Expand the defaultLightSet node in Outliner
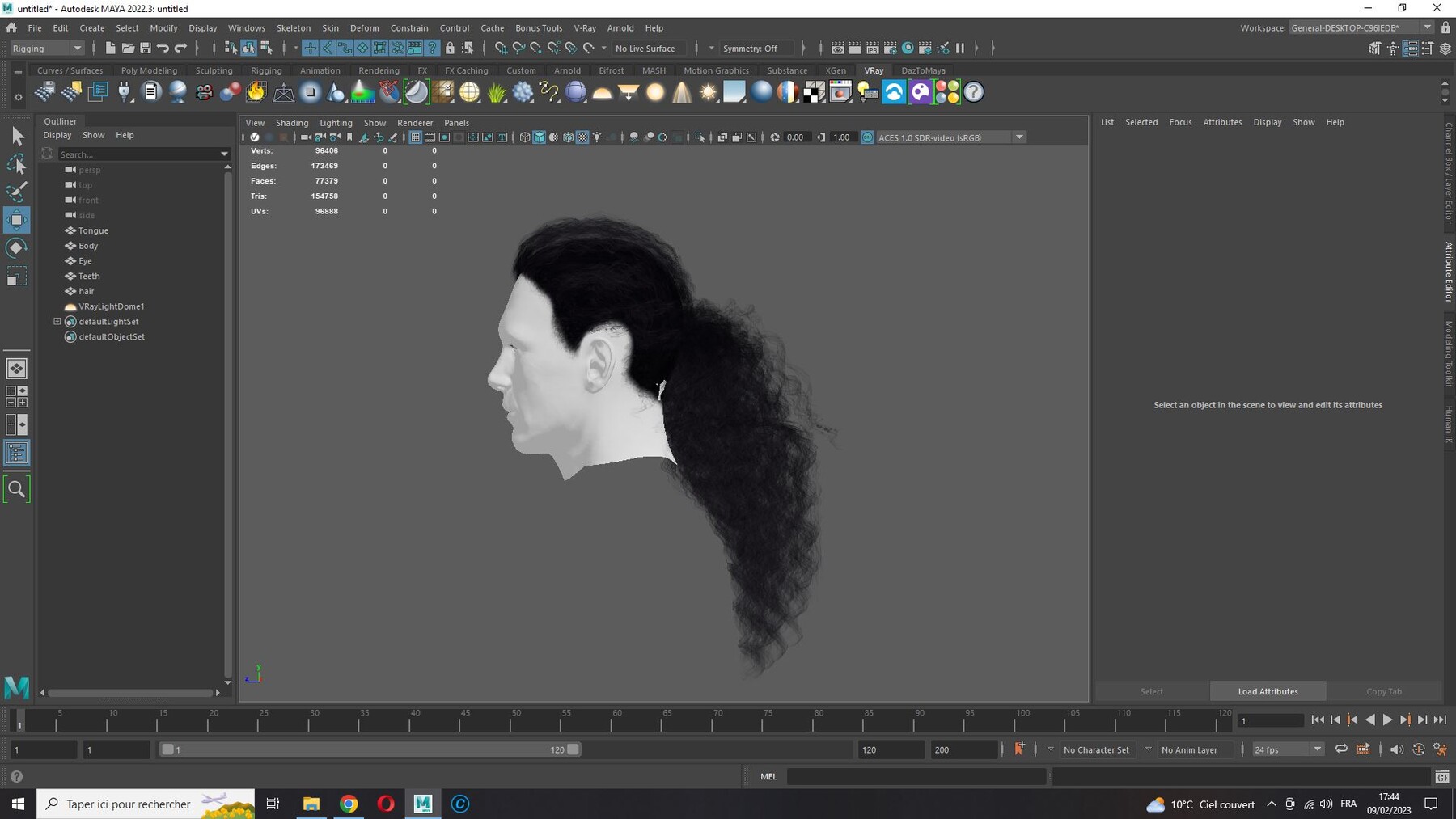Screen dimensions: 1456x819 tap(57, 322)
